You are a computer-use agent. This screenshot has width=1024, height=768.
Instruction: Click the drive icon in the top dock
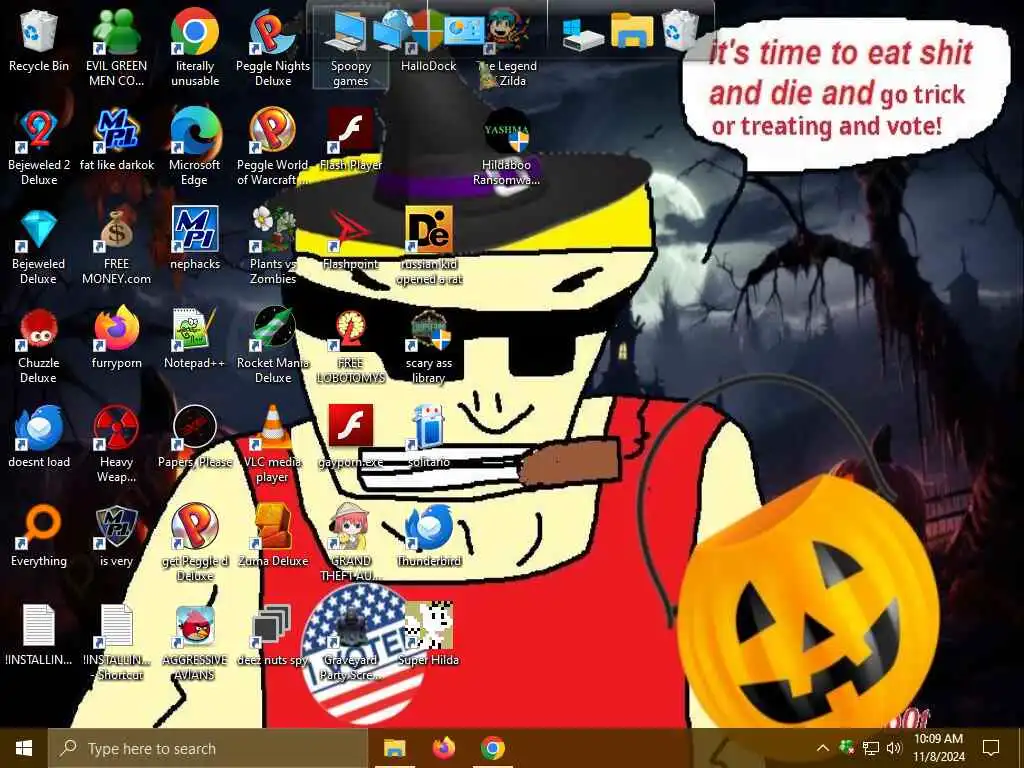tap(583, 34)
